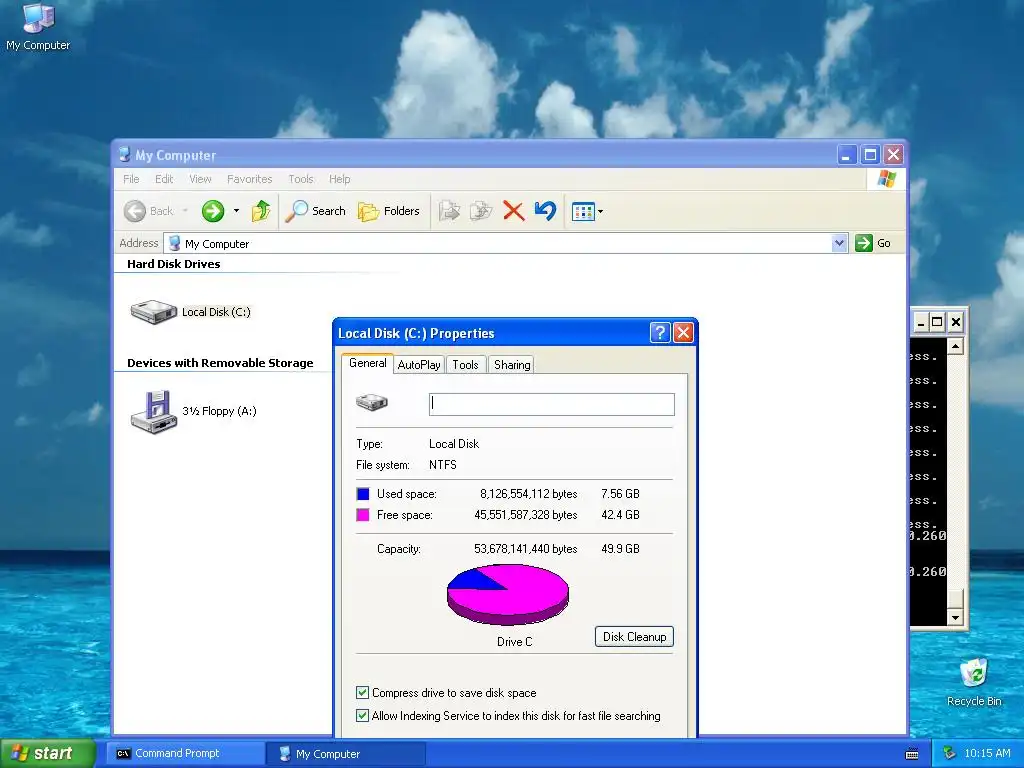
Task: Click the Copy To toolbar icon
Action: 481,211
